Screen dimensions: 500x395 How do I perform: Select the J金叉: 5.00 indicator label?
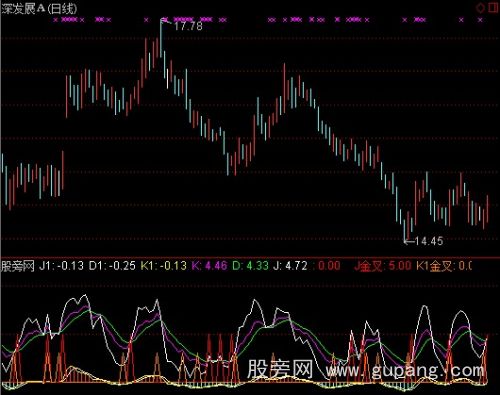(x=382, y=266)
